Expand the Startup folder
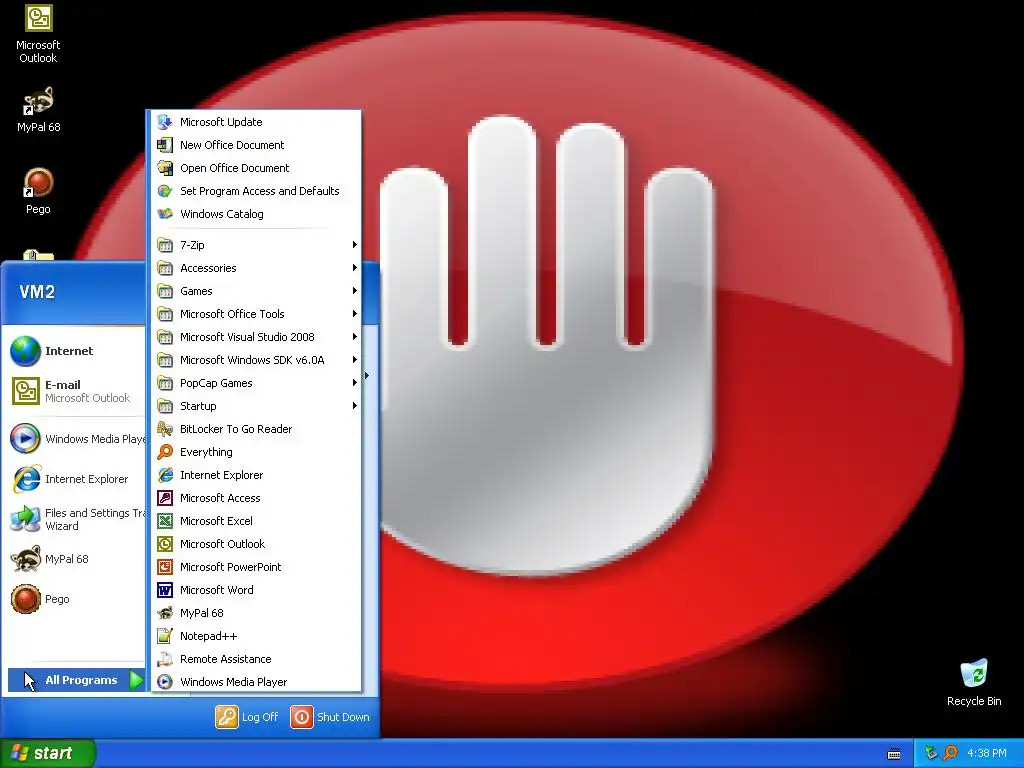 (x=256, y=406)
